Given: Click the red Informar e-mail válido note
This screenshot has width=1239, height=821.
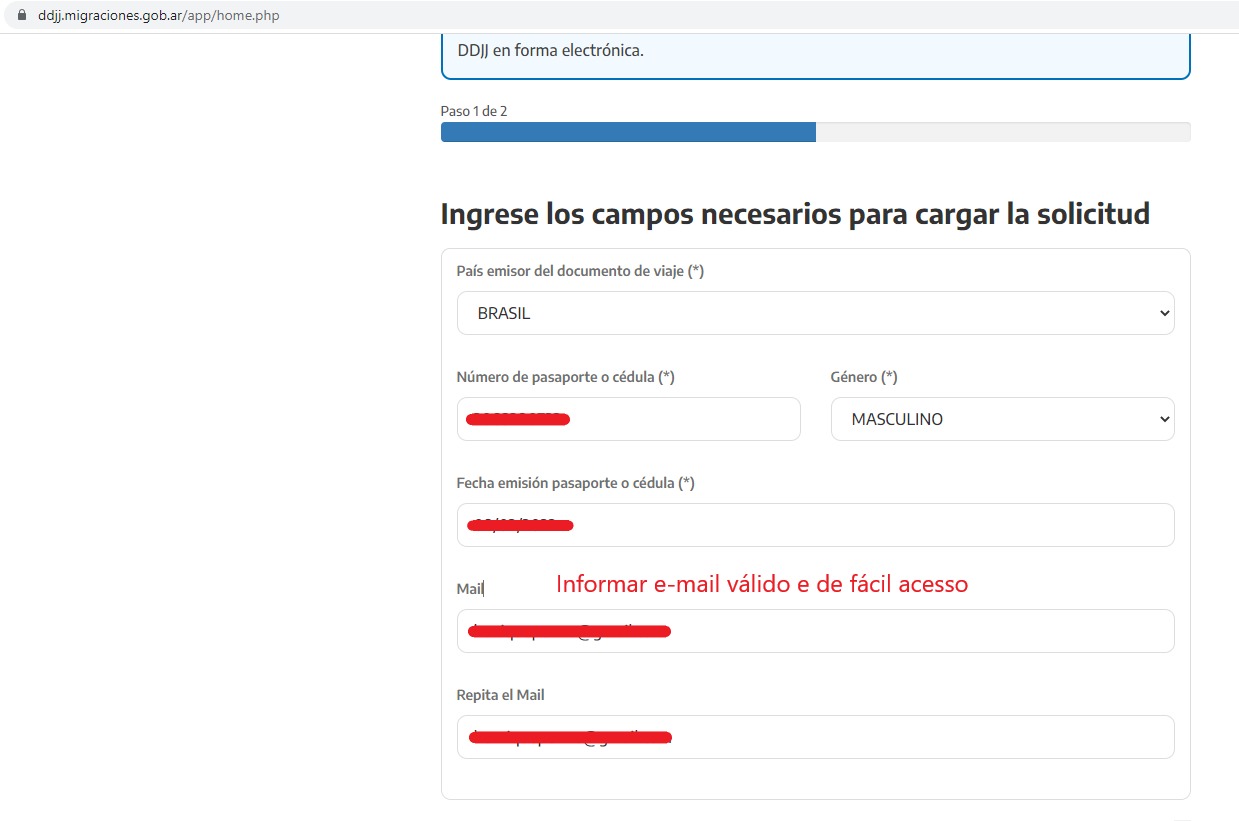Looking at the screenshot, I should click(762, 583).
